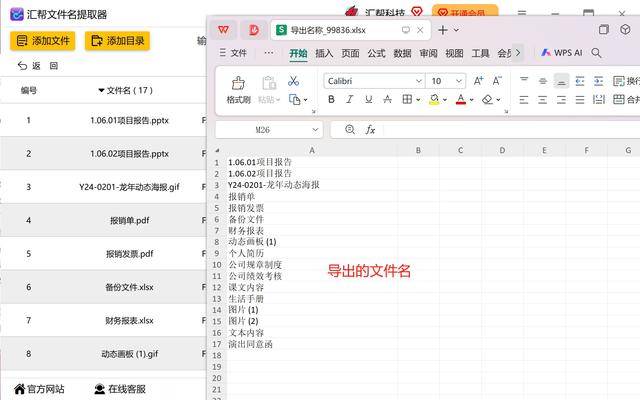
Task: Select row 1.06.01项目报告.pptx in file list
Action: click(104, 120)
